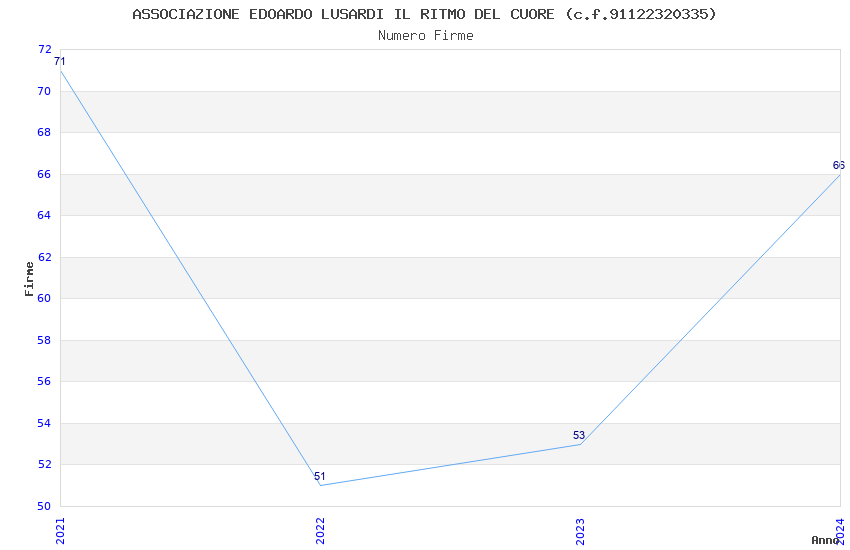
Task: Click the 'Numero Firme' subtitle
Action: (426, 36)
